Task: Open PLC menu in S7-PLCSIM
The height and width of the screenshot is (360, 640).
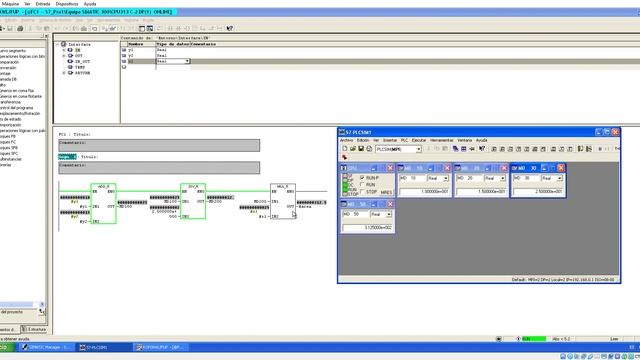Action: point(404,140)
